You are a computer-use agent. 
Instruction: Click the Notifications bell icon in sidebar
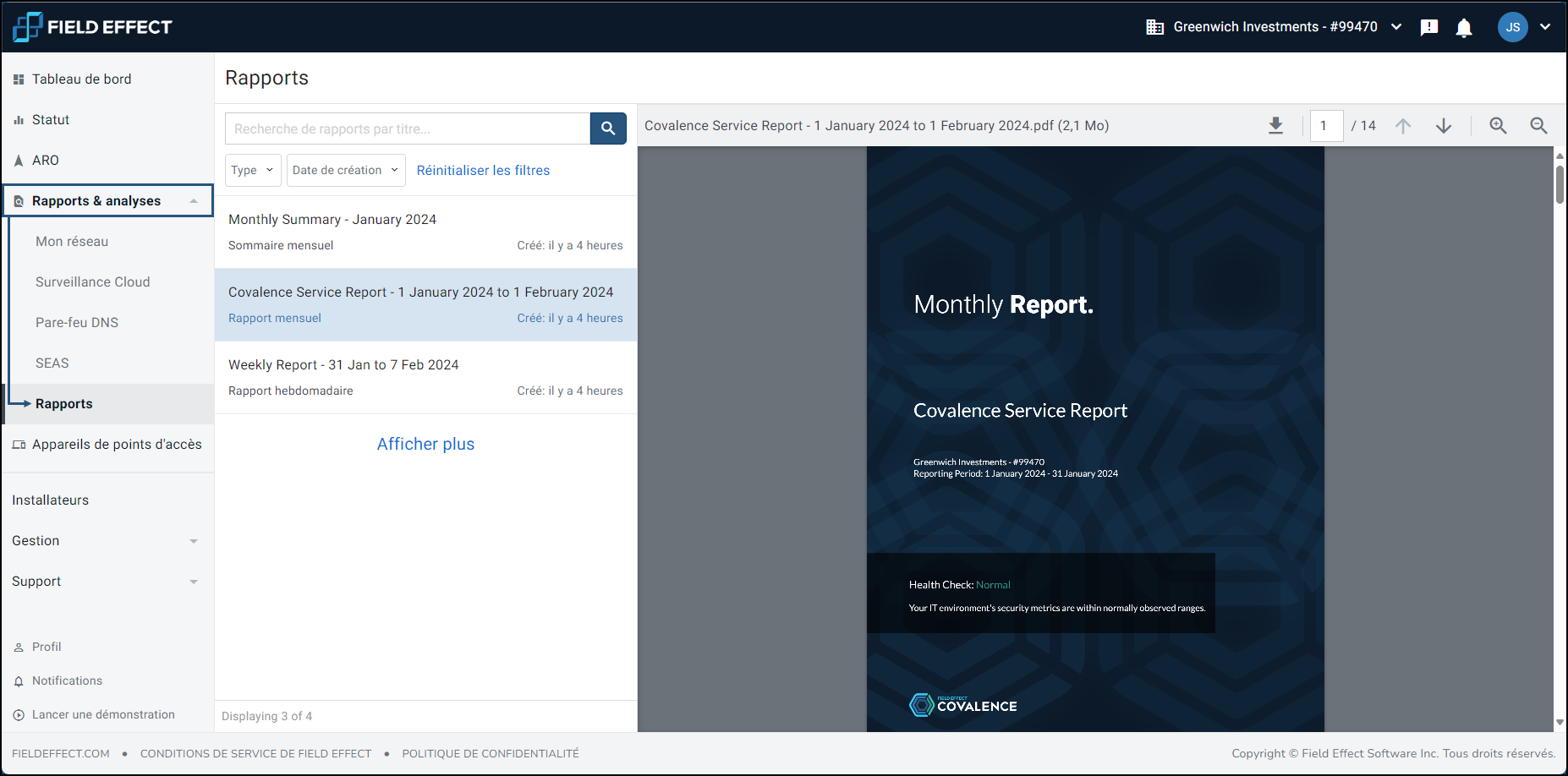(19, 681)
